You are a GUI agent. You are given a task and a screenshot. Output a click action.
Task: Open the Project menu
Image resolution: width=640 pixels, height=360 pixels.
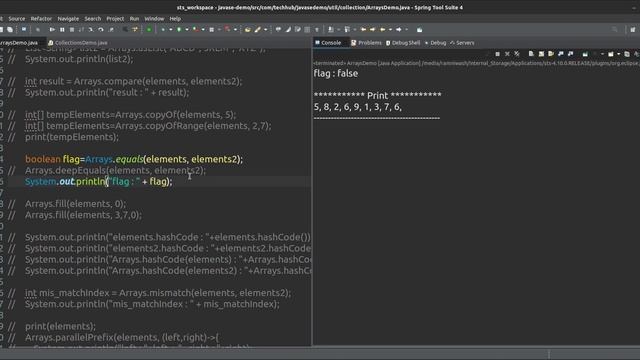(x=115, y=19)
